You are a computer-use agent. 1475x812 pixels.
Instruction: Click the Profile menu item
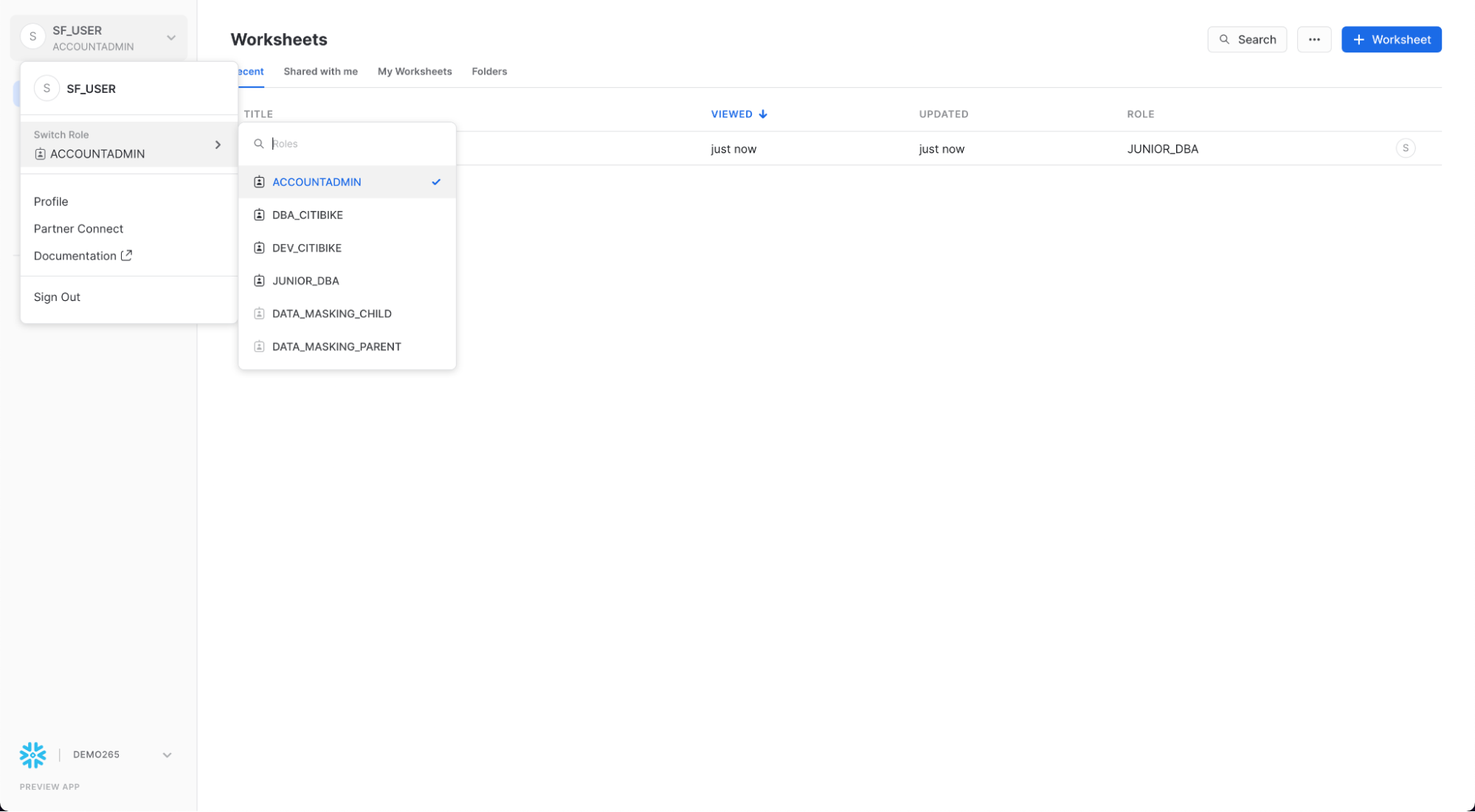(x=50, y=201)
